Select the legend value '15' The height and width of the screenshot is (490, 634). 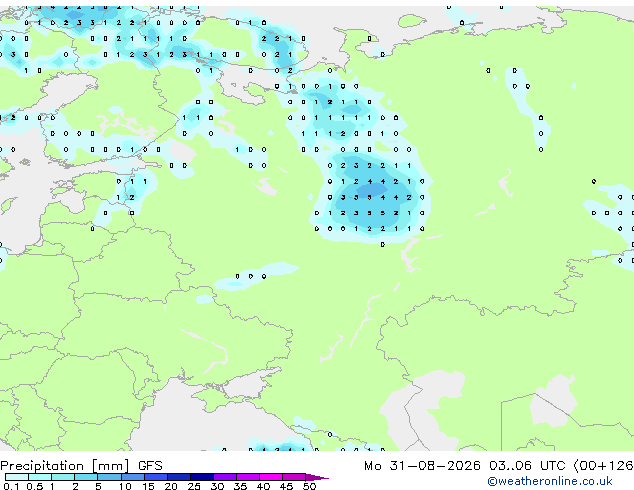148,486
